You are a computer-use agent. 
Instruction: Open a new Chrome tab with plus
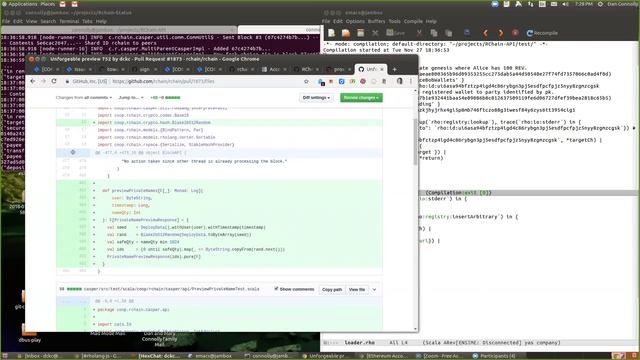pos(394,69)
